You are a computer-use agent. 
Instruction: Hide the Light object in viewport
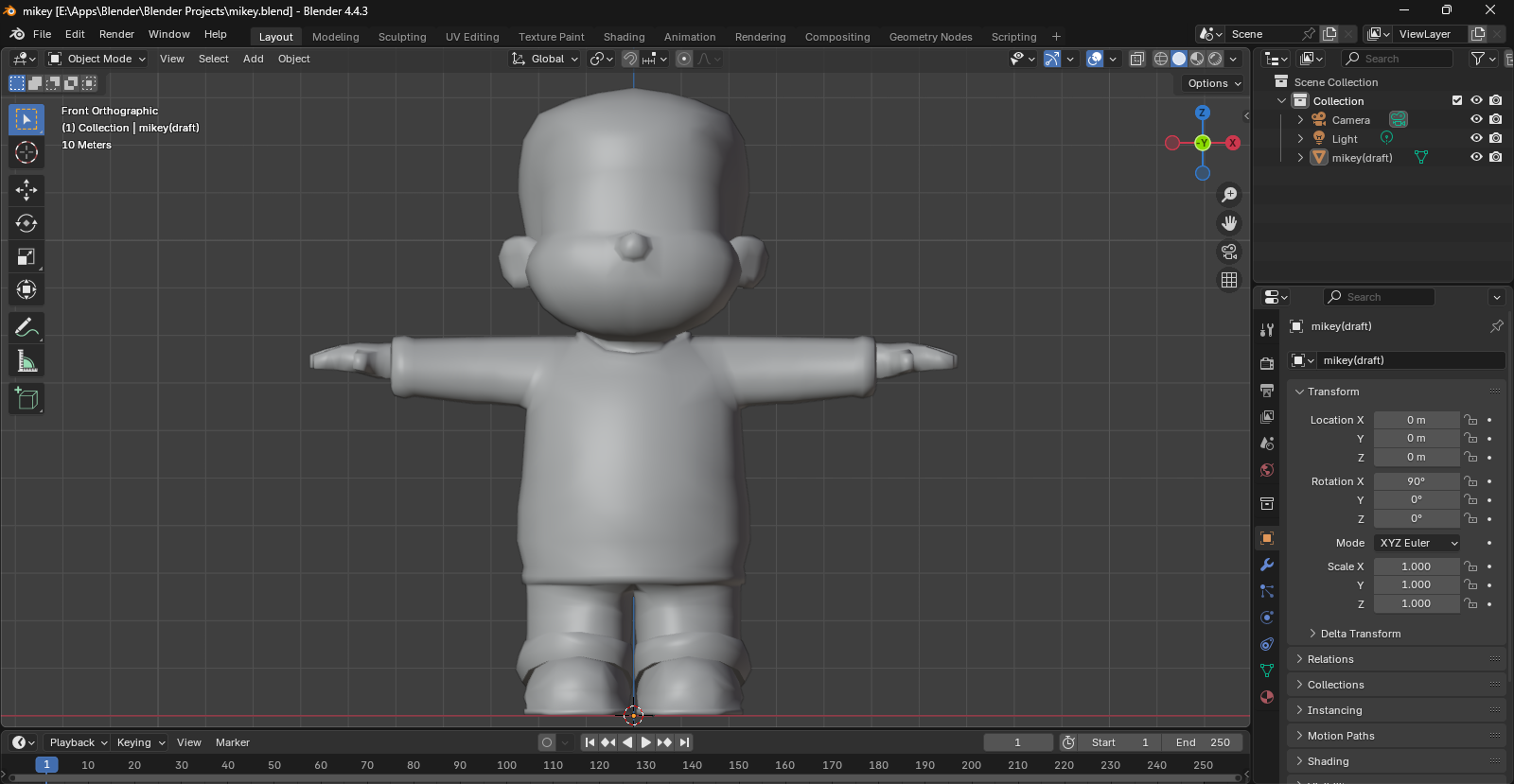click(1476, 138)
